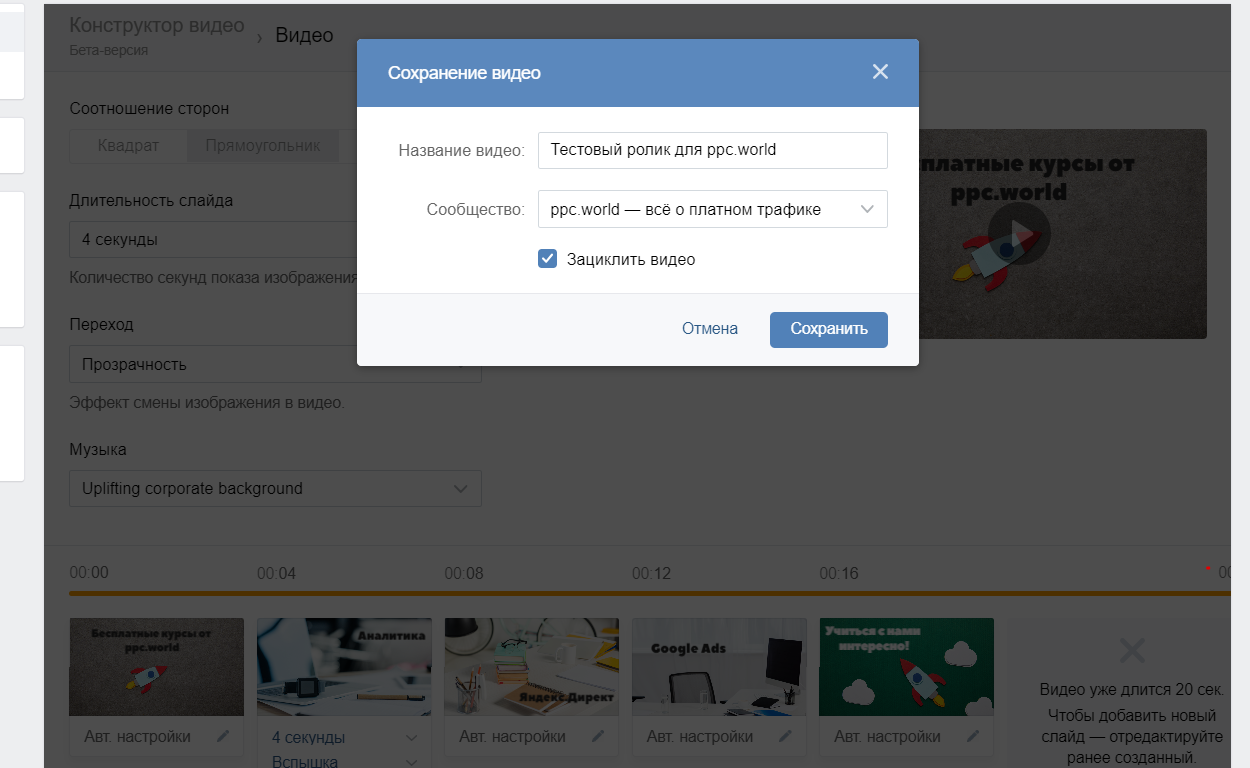
Task: Open the 'Длительность слайда' duration dropdown
Action: coord(275,239)
